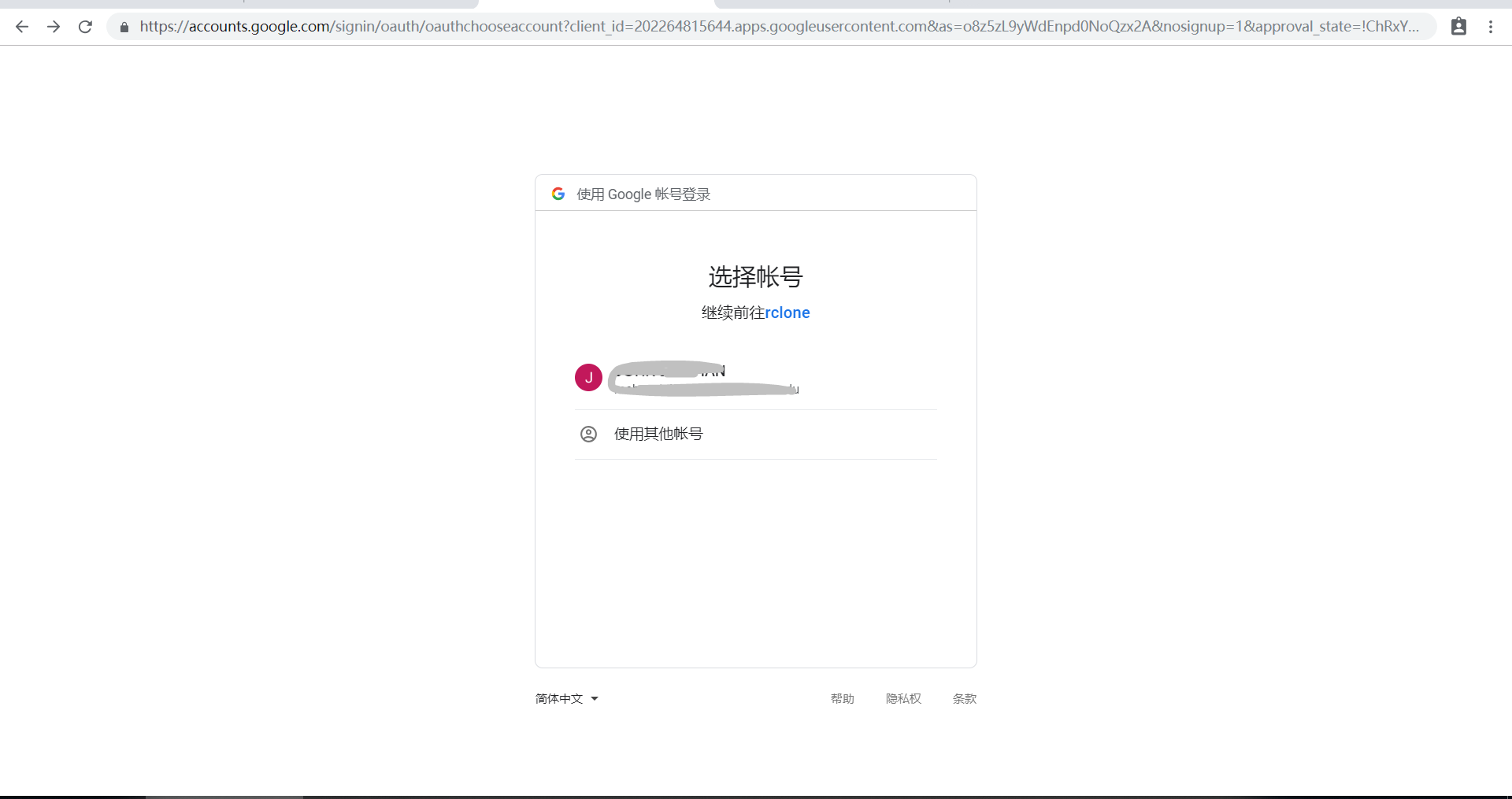1512x799 pixels.
Task: Click the 使用 Google 帐号登录 header text
Action: click(x=643, y=194)
